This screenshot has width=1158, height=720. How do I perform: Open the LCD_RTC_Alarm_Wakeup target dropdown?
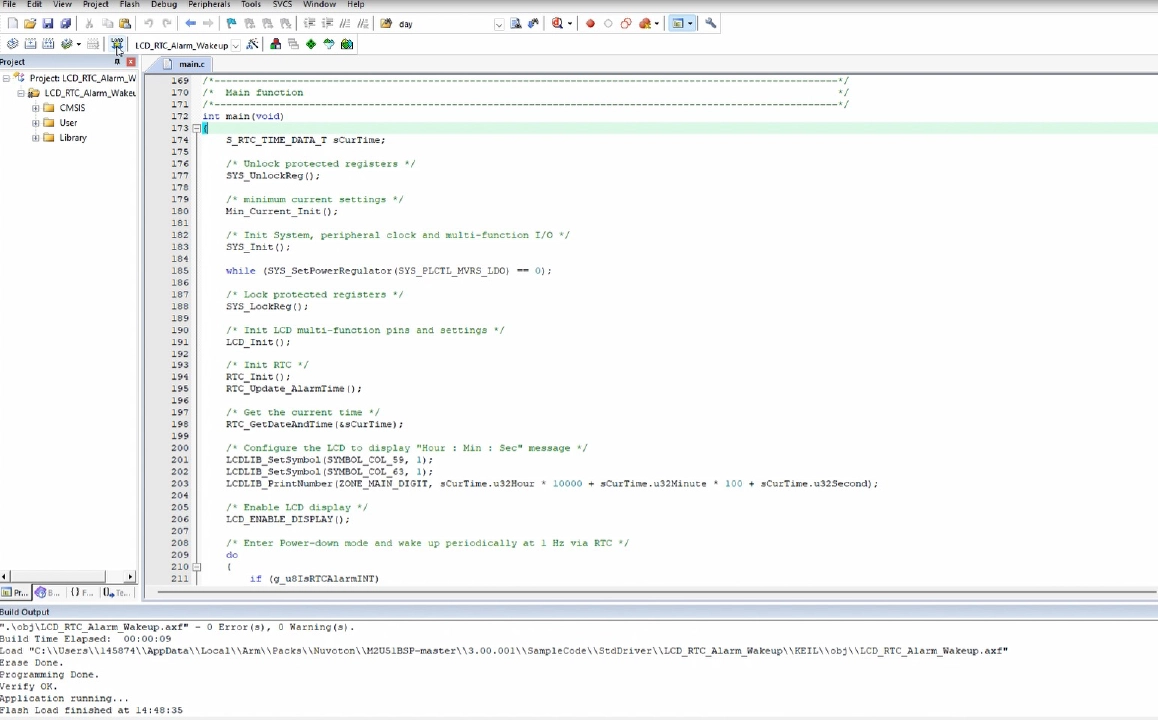236,45
